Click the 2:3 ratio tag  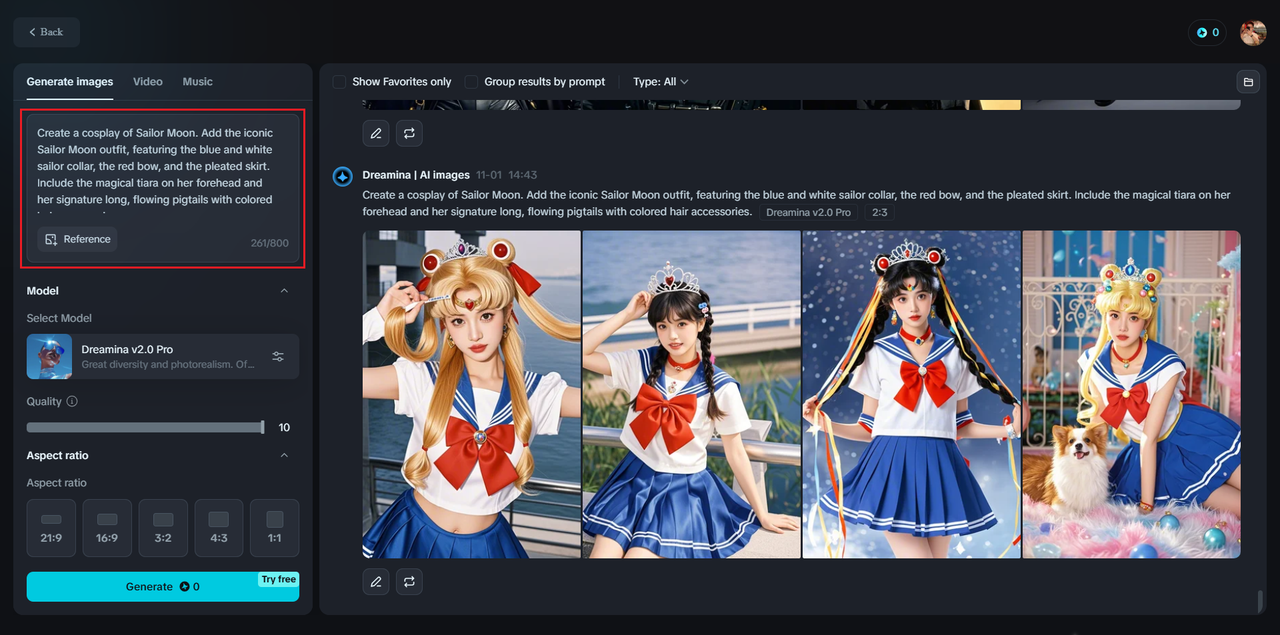(879, 212)
